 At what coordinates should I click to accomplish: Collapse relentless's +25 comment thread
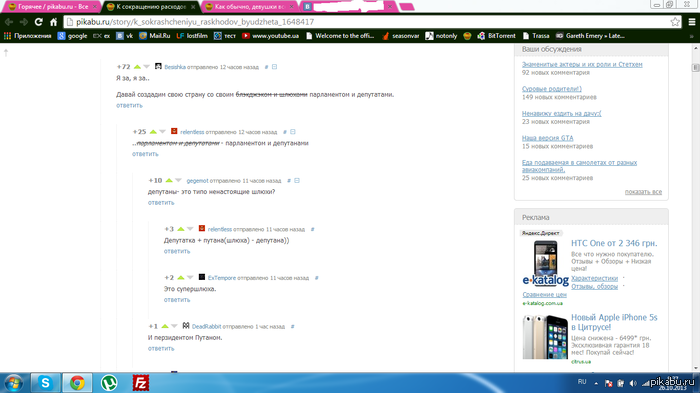coord(293,132)
